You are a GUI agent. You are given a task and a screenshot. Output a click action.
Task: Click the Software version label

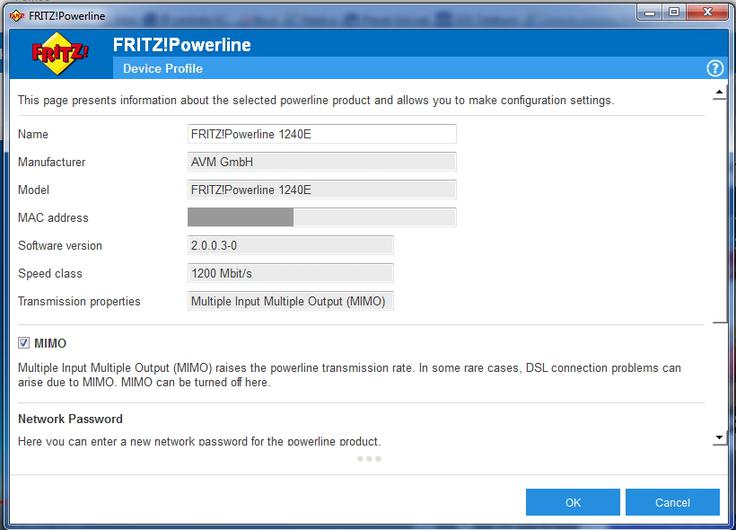click(60, 246)
